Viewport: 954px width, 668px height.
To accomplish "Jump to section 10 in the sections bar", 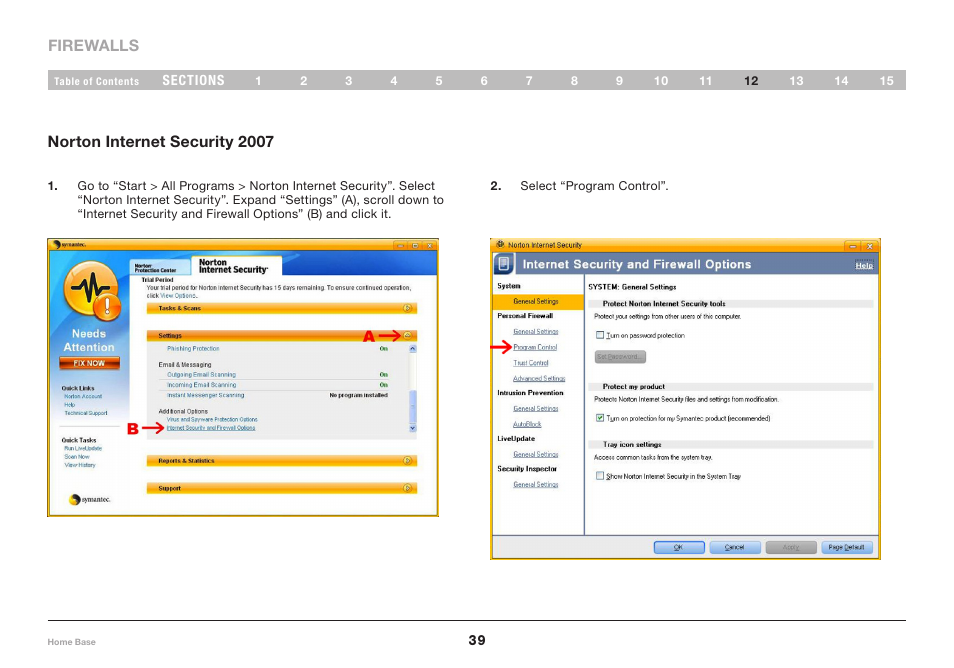I will point(661,81).
